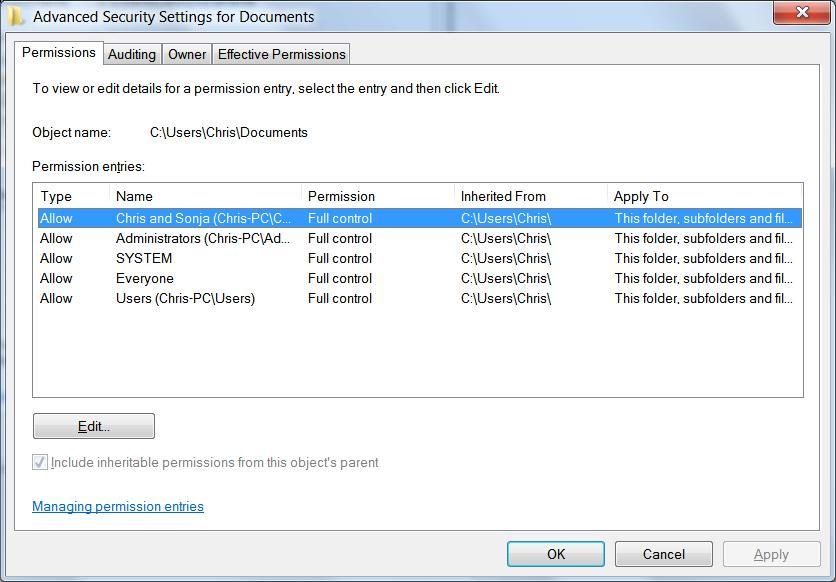This screenshot has width=836, height=582.
Task: Go to Effective Permissions tab
Action: pos(281,54)
